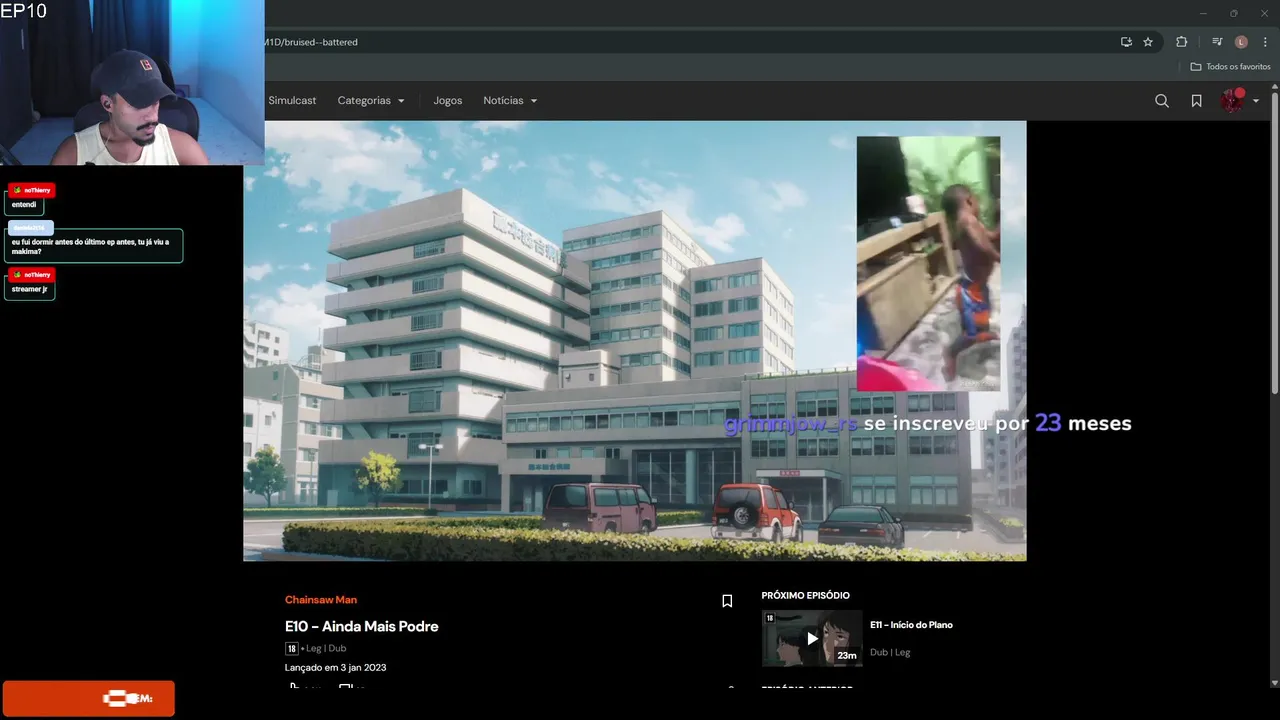
Task: Click the 18 age rating badge under title
Action: (x=291, y=648)
